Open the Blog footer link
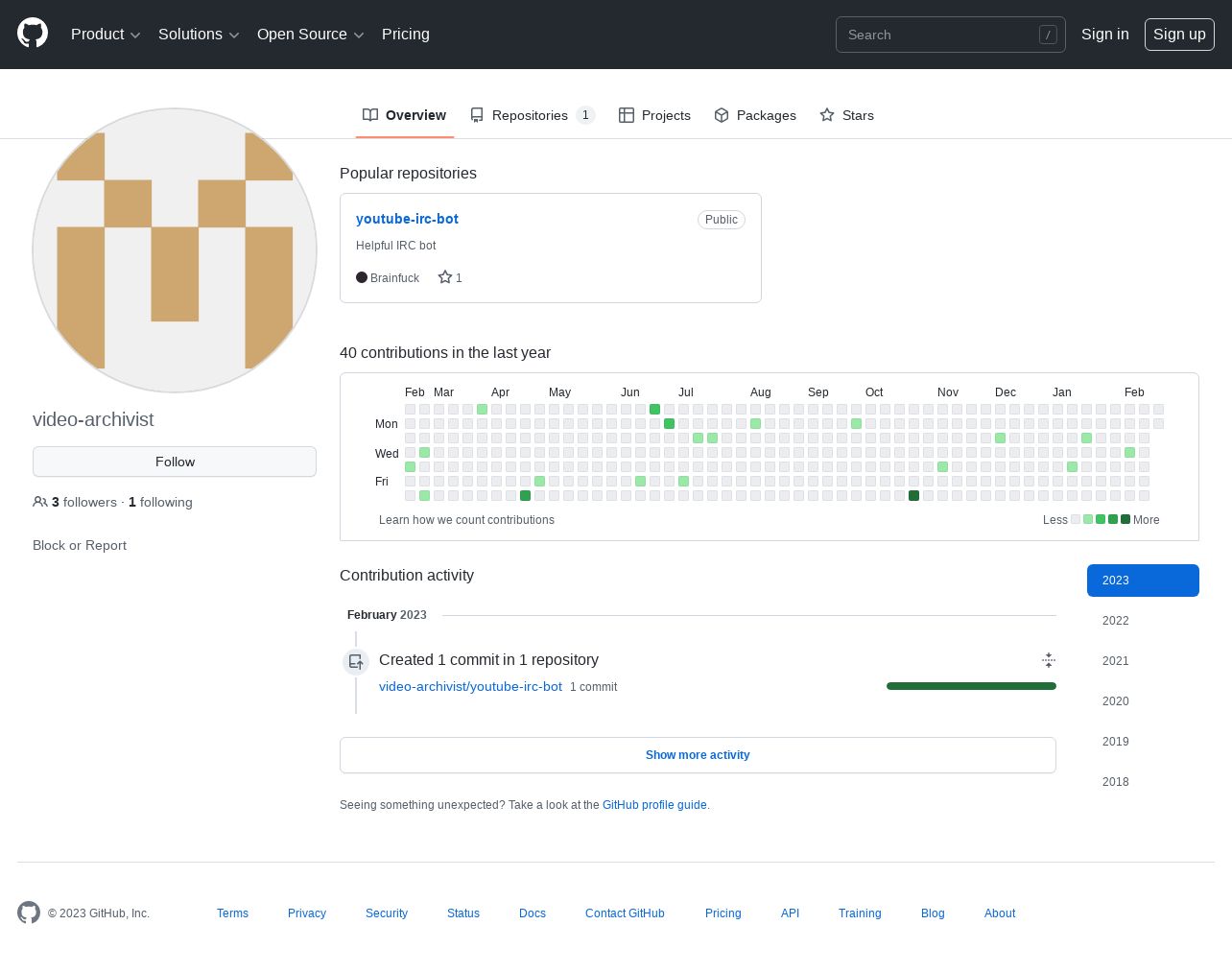The height and width of the screenshot is (972, 1232). [x=933, y=913]
